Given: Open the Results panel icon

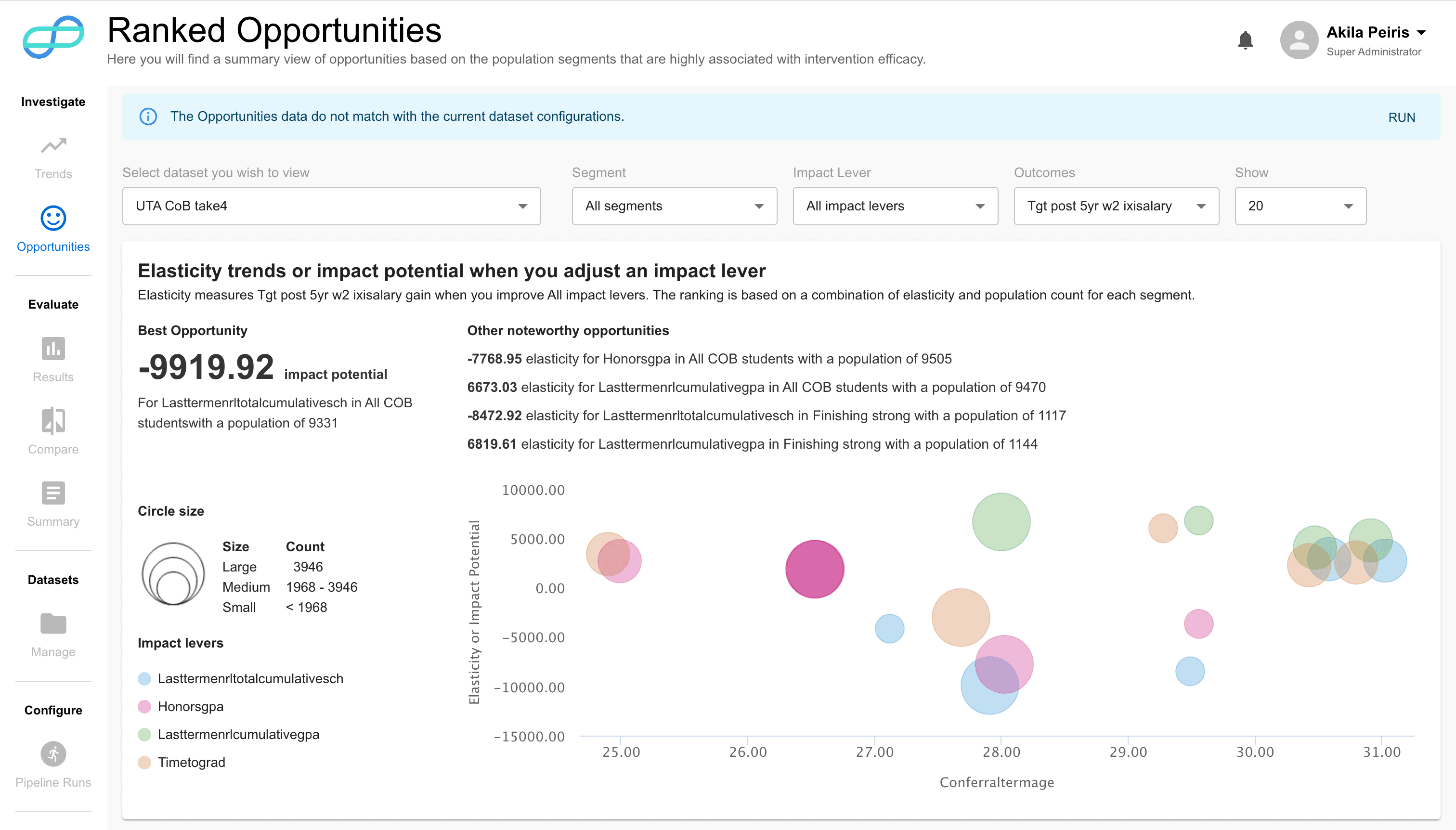Looking at the screenshot, I should point(53,349).
